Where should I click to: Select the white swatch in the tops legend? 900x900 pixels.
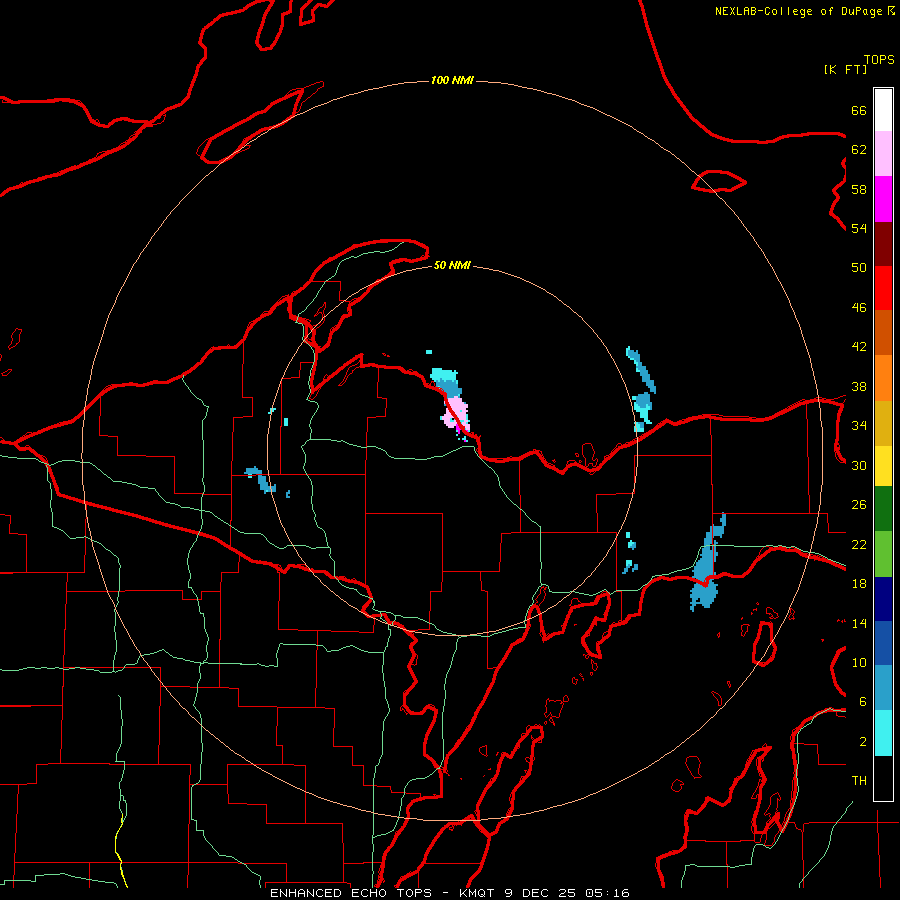(x=883, y=110)
